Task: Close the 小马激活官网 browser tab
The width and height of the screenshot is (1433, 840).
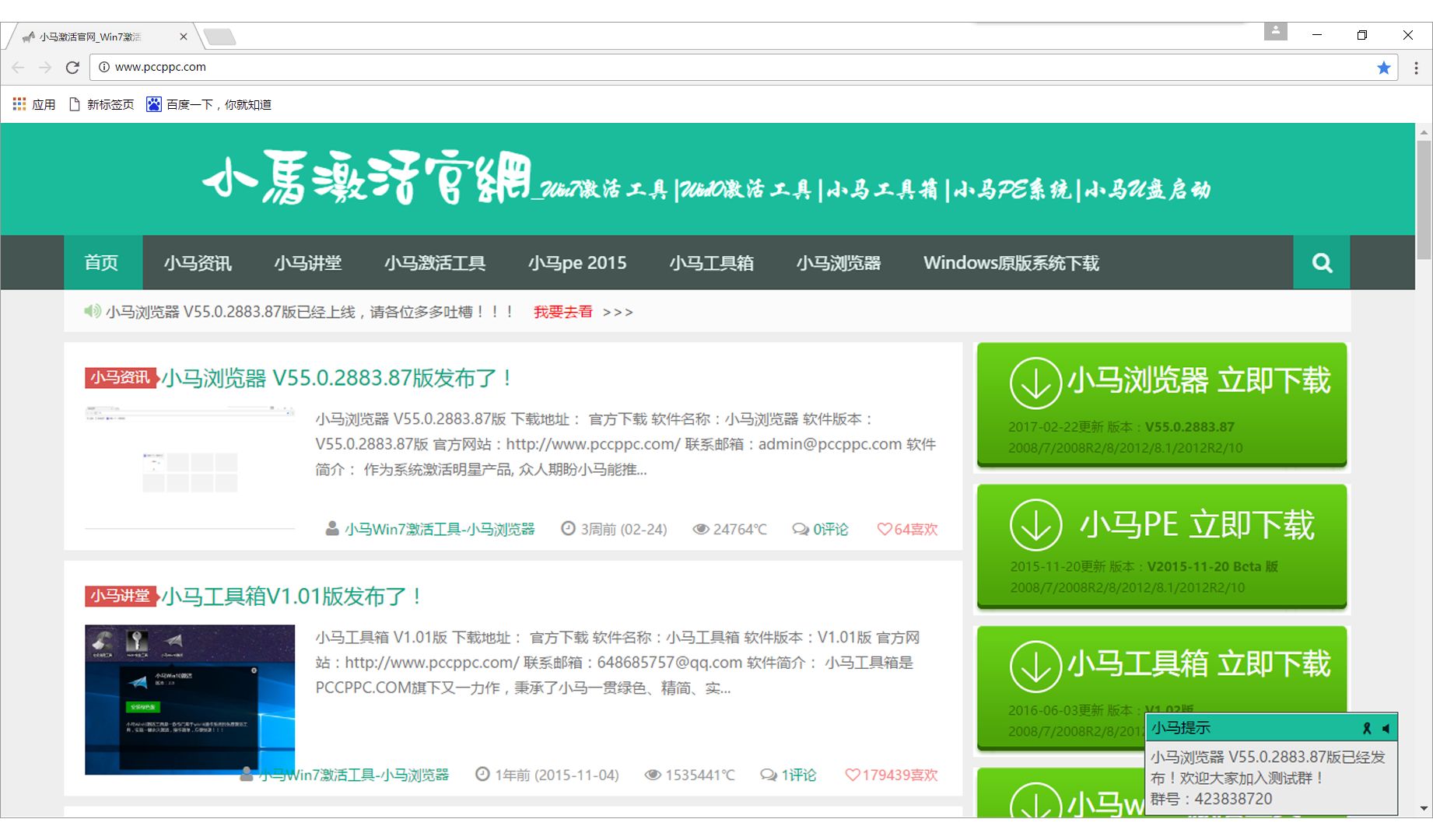Action: 184,37
